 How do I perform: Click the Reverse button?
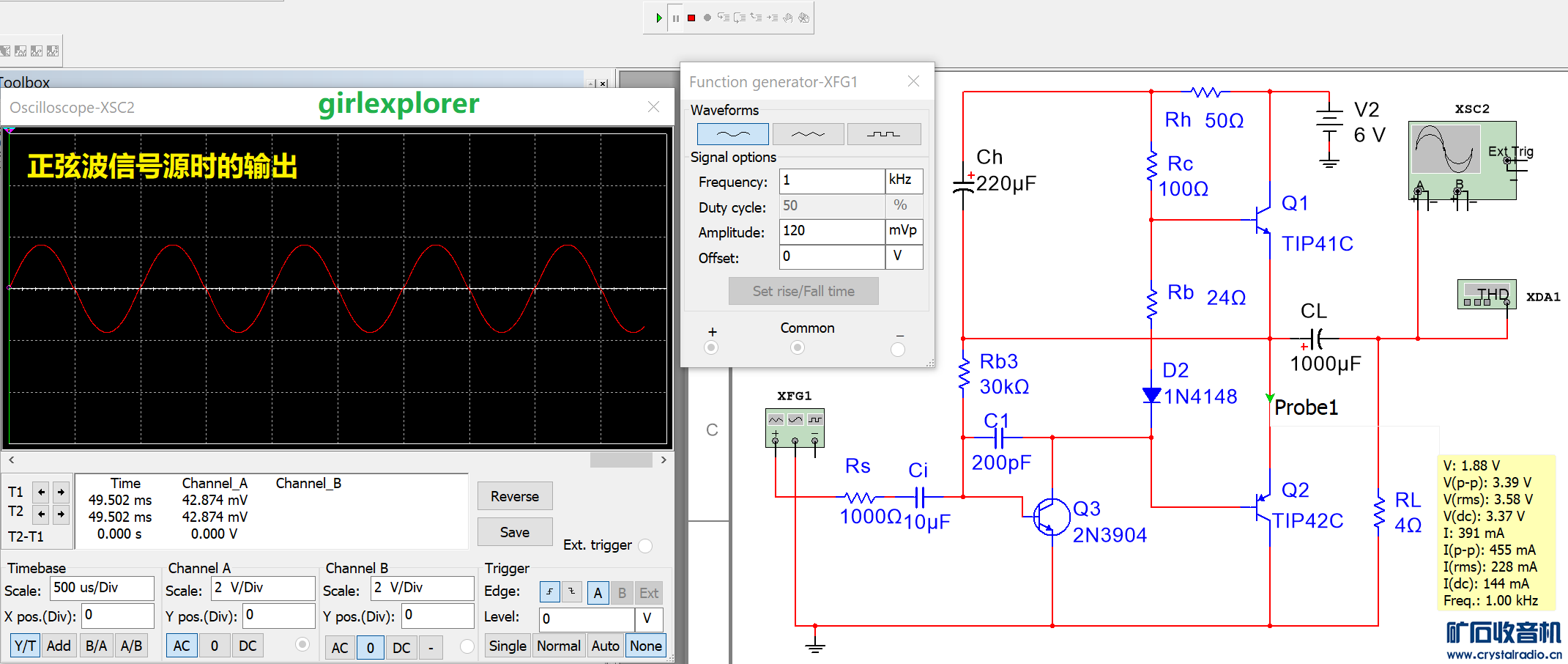point(514,496)
